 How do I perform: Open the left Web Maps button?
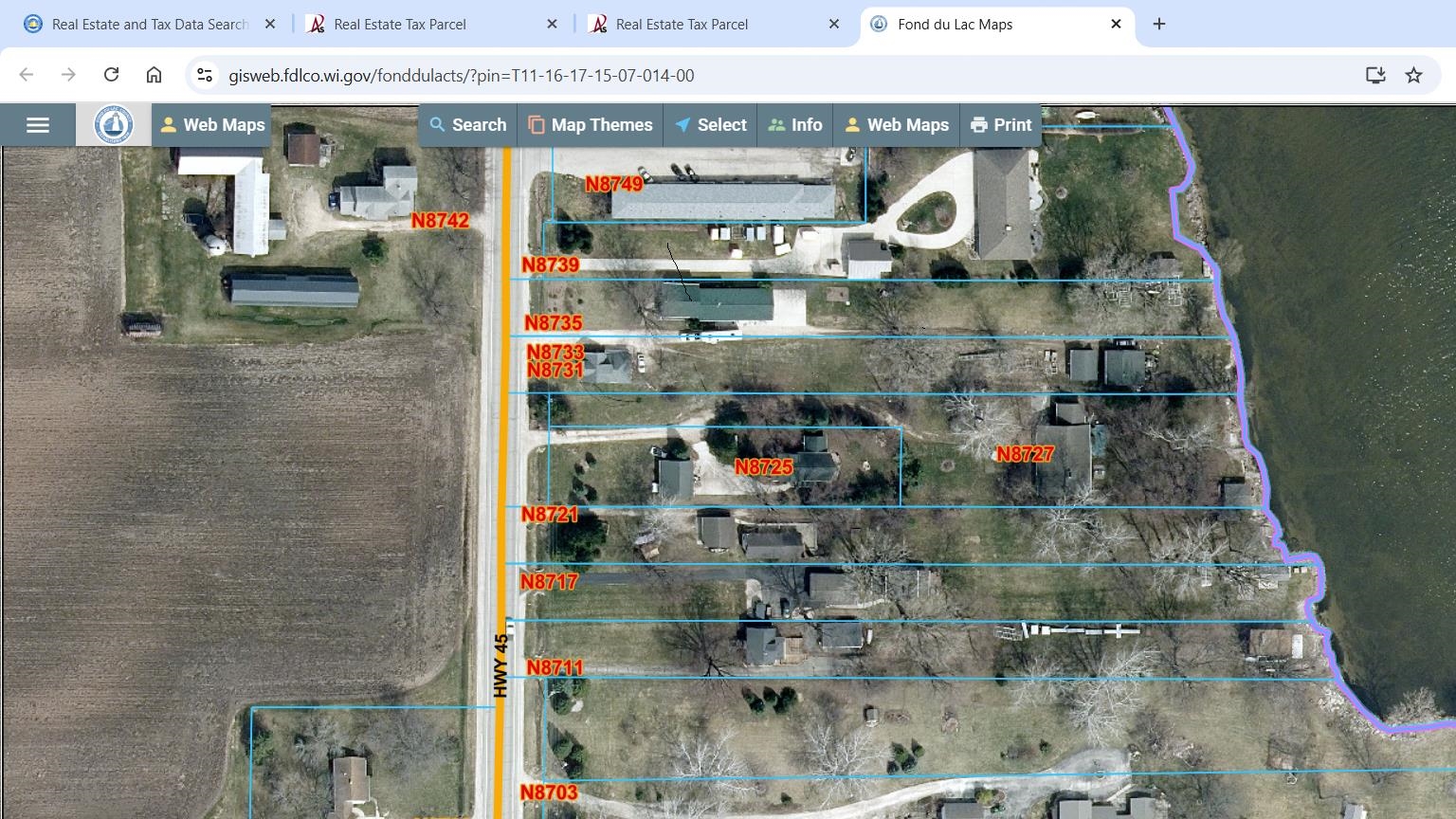[212, 125]
